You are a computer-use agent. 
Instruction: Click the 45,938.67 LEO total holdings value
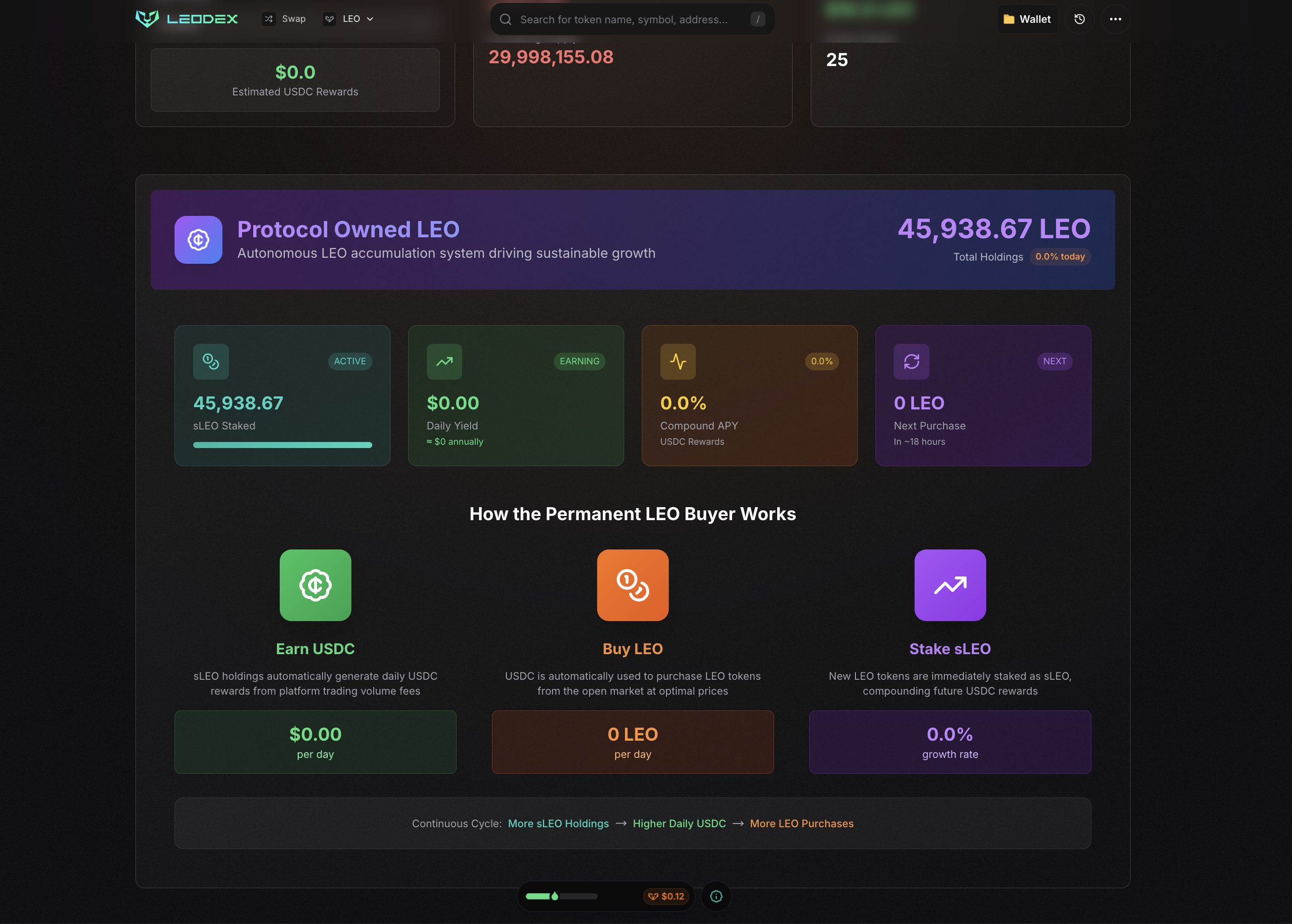click(994, 229)
